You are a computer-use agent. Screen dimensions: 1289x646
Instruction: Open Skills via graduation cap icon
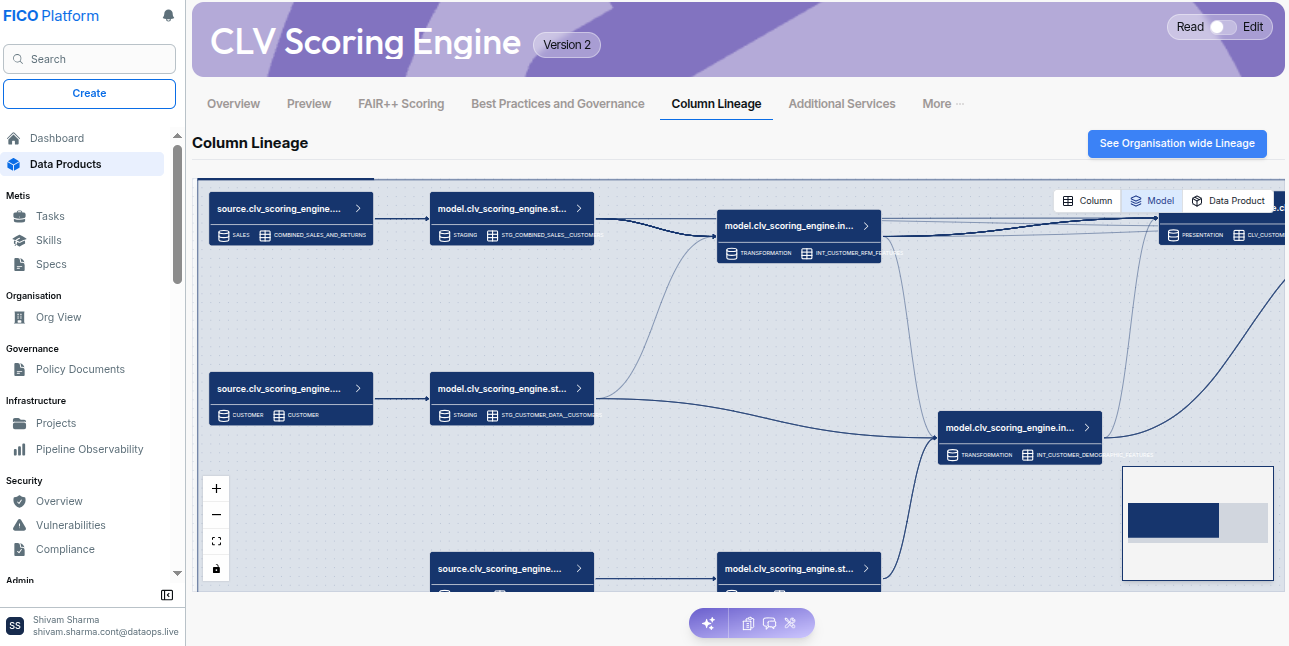[x=19, y=240]
